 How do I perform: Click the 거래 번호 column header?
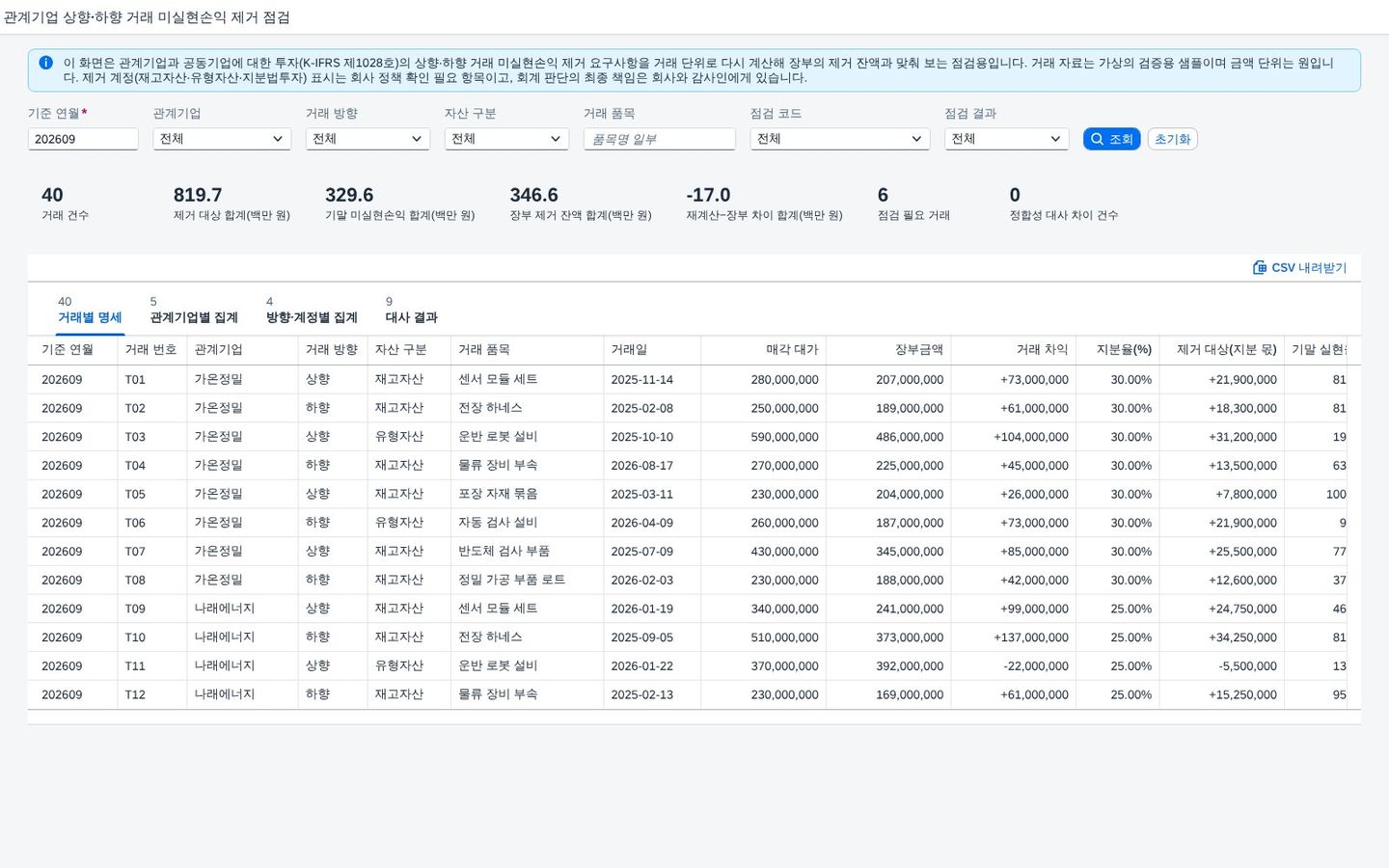point(151,350)
